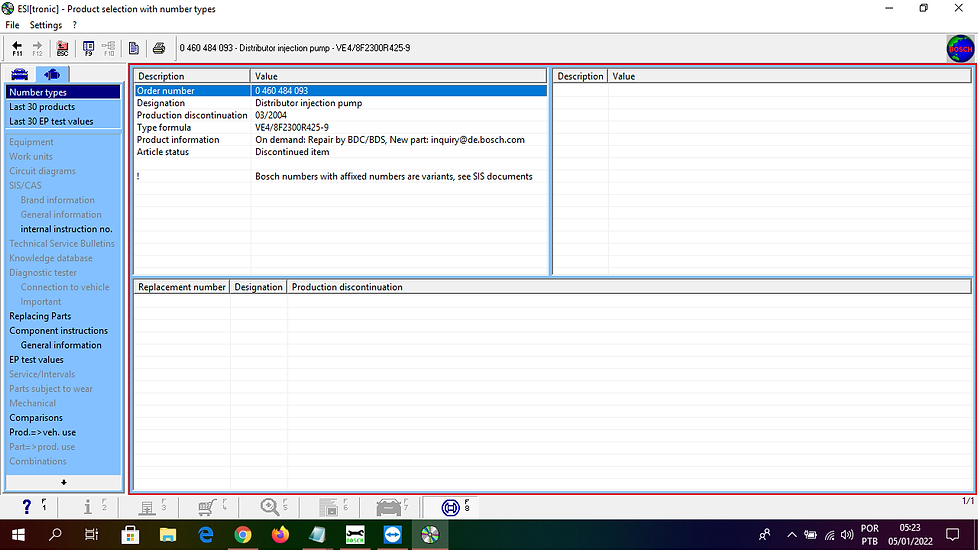Image resolution: width=980 pixels, height=553 pixels.
Task: Click left table Description column header
Action: tap(192, 76)
